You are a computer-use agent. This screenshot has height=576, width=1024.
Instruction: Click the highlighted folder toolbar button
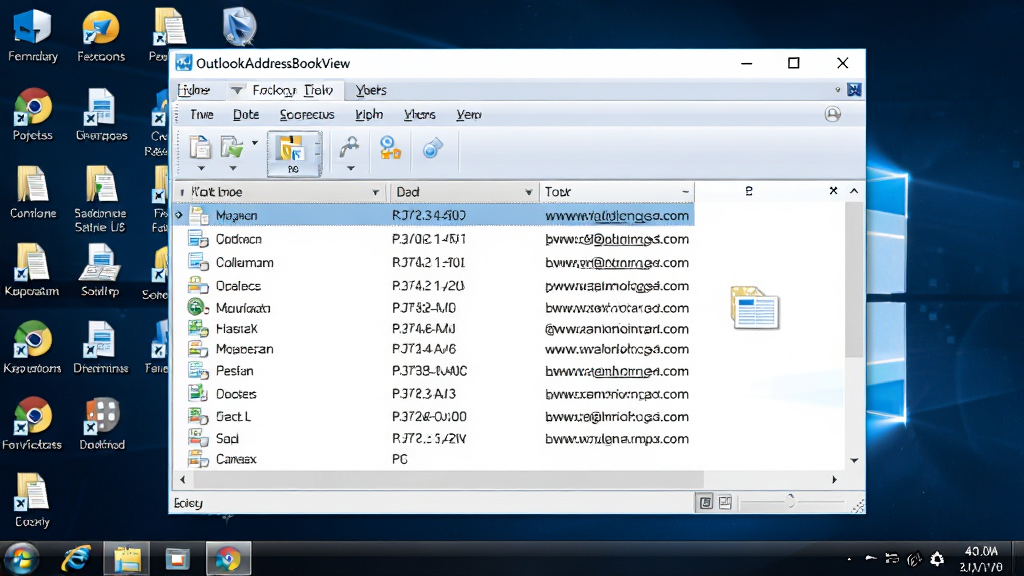294,153
